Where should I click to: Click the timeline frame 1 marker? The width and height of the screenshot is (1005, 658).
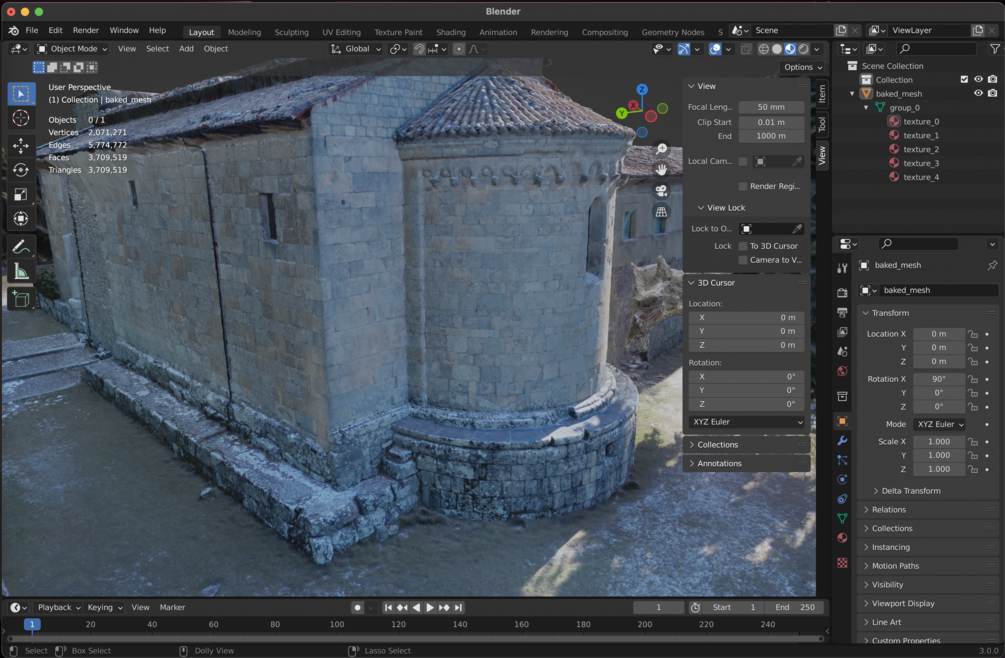[x=31, y=624]
